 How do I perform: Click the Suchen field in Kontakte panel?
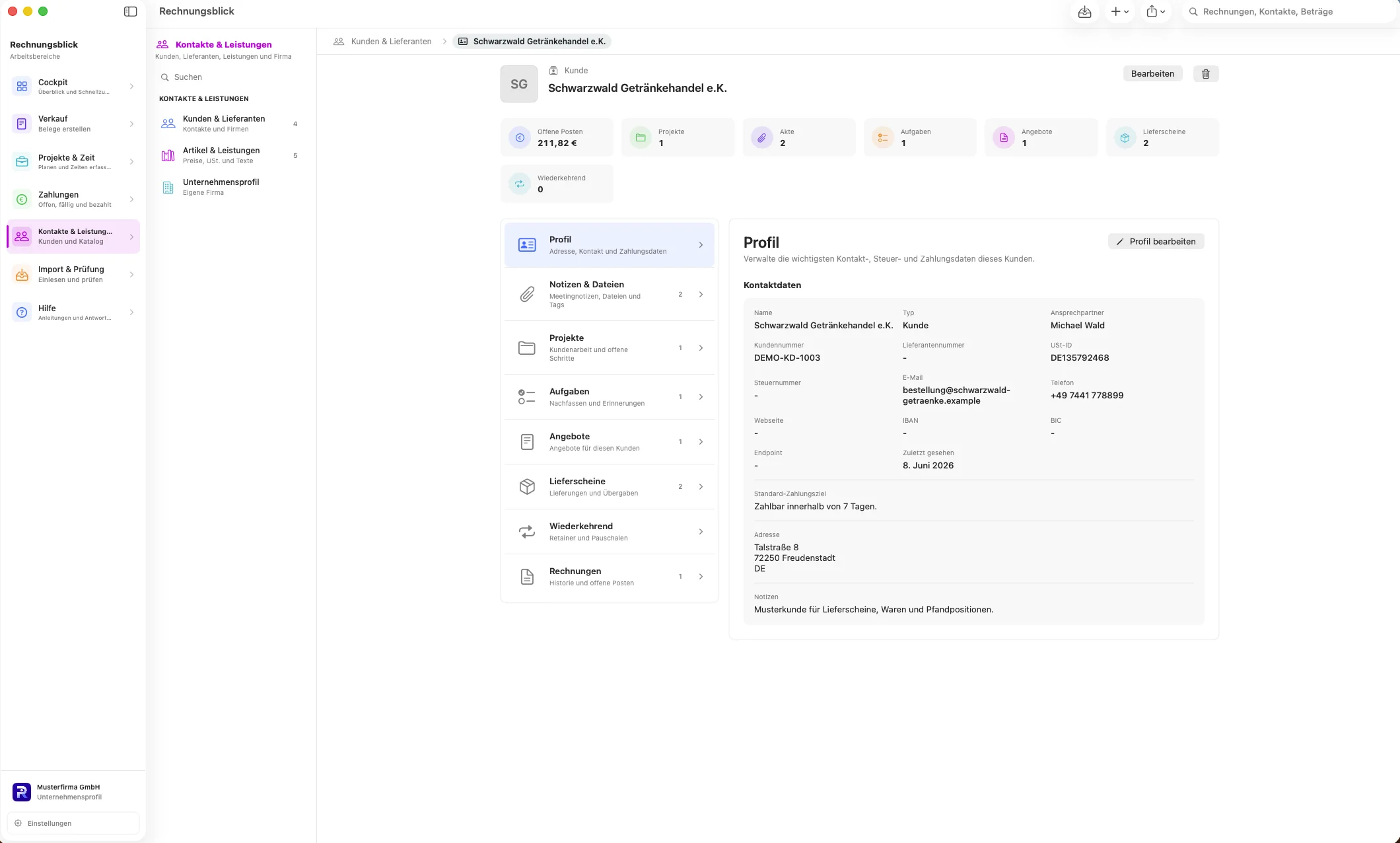coord(230,77)
